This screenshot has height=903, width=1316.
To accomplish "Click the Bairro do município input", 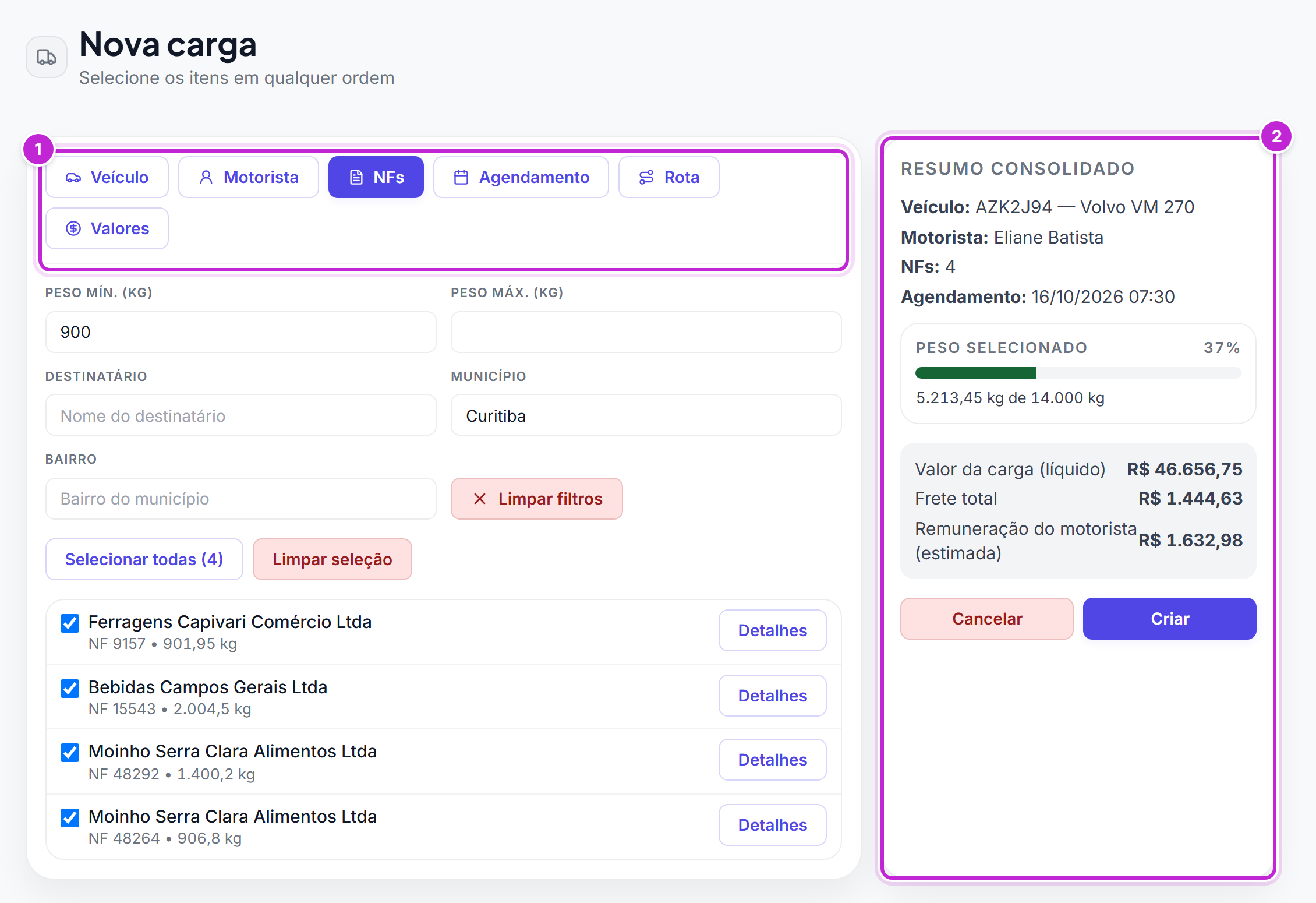I will click(241, 499).
